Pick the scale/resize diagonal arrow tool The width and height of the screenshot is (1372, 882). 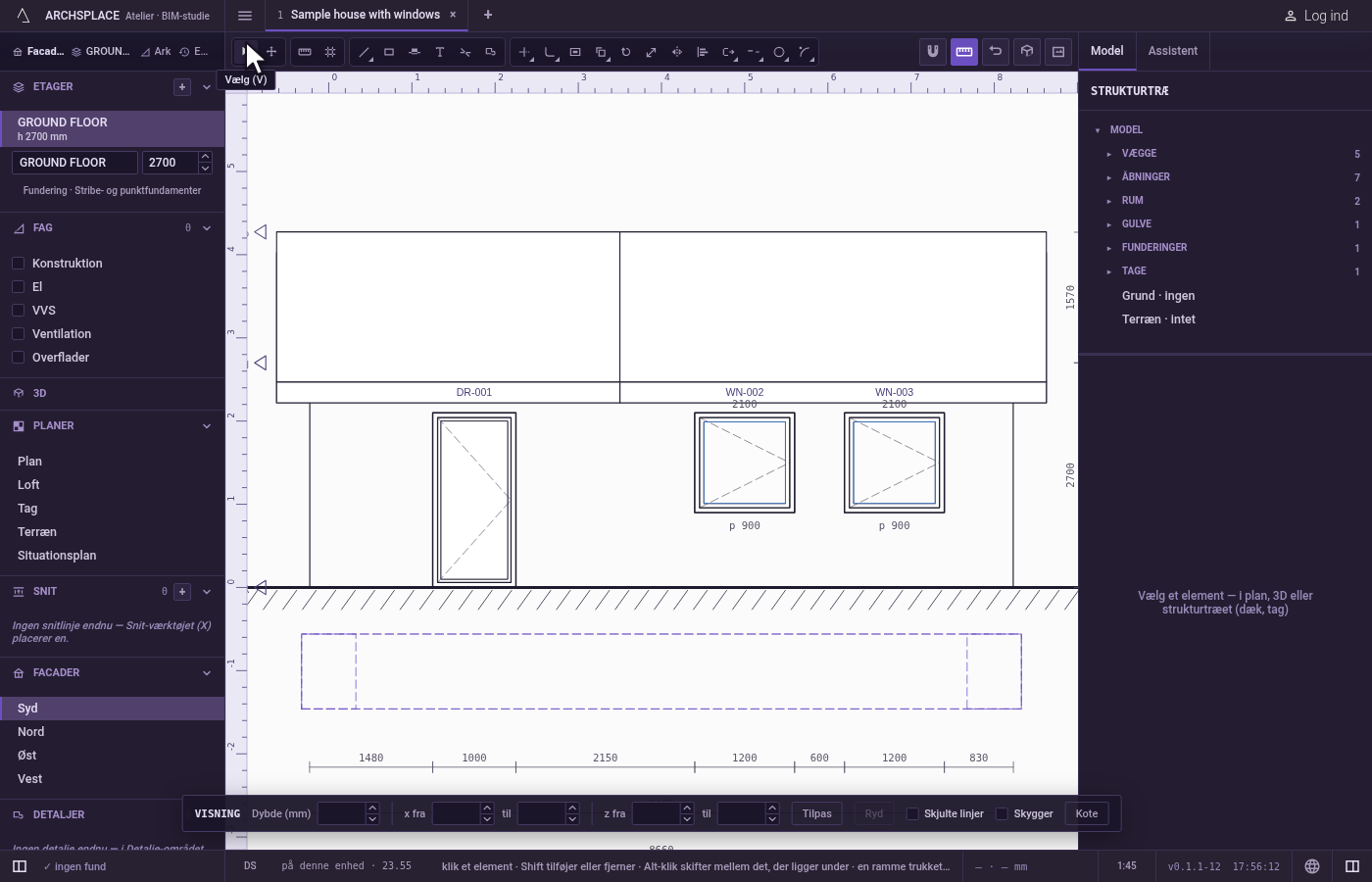click(652, 52)
